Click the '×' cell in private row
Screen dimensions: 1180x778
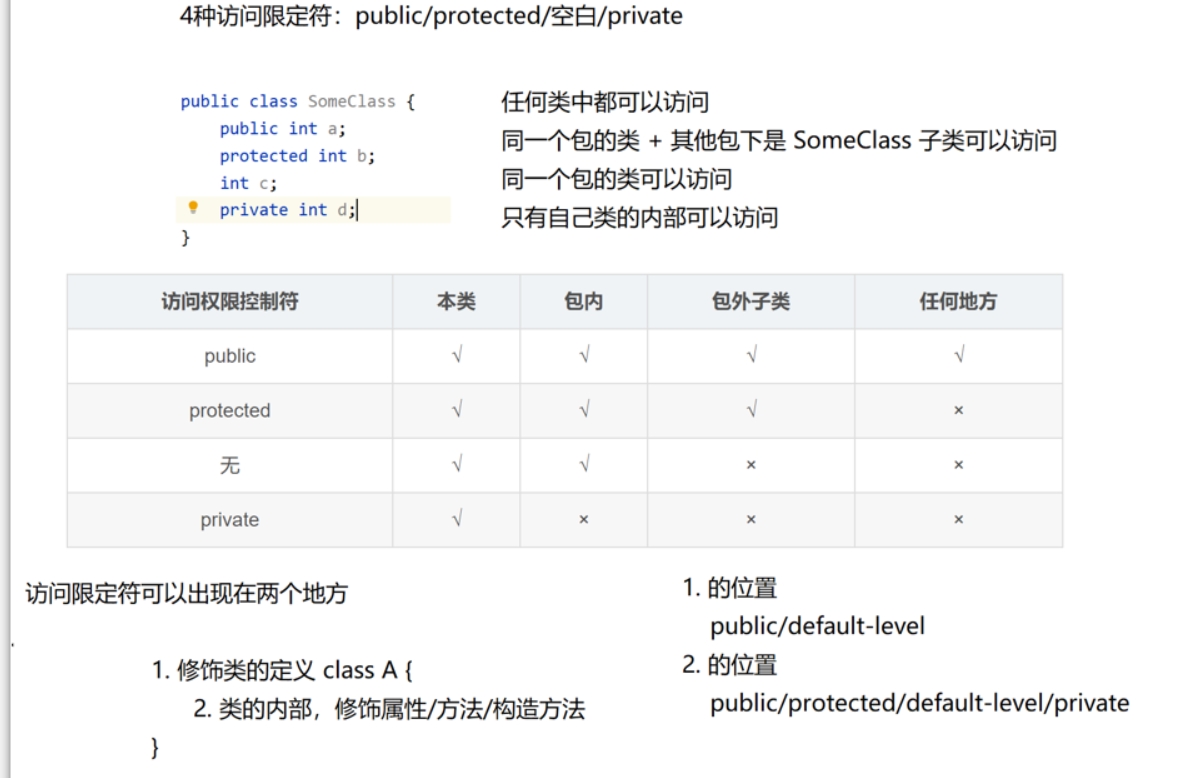click(x=584, y=519)
